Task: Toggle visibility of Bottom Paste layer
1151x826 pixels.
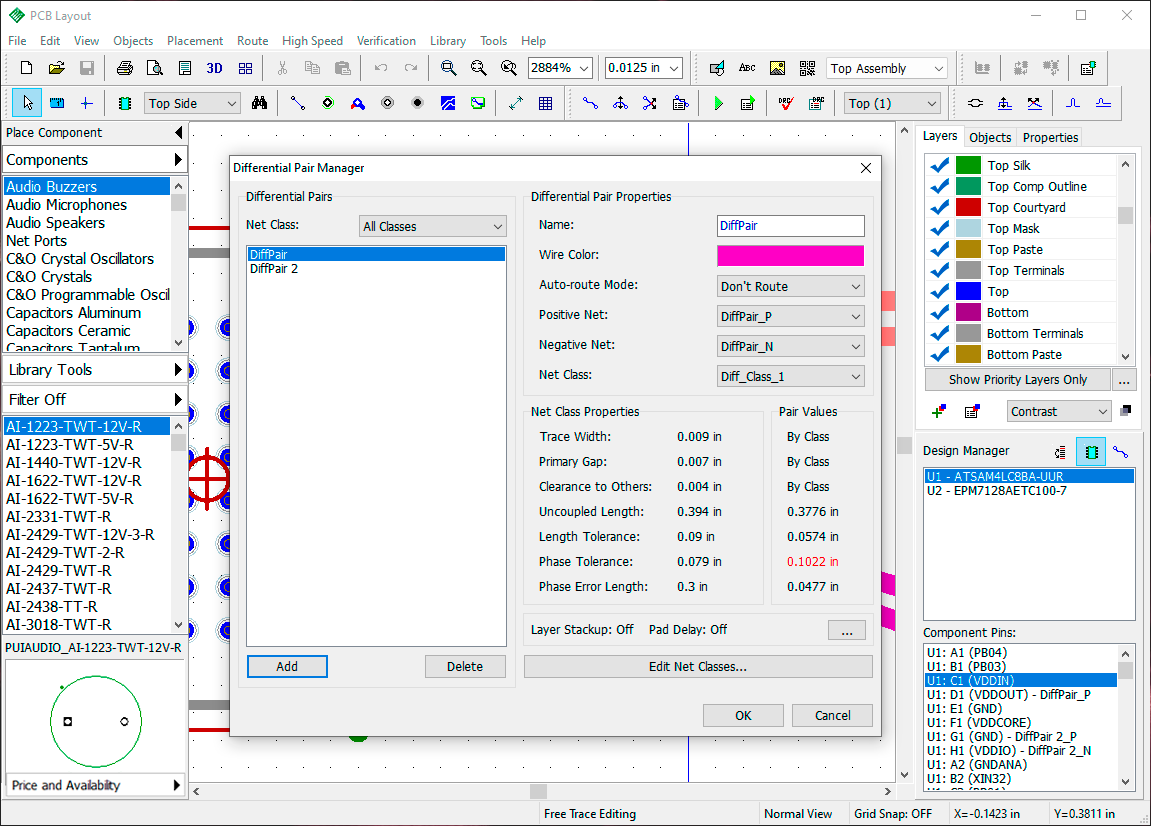Action: pyautogui.click(x=939, y=355)
